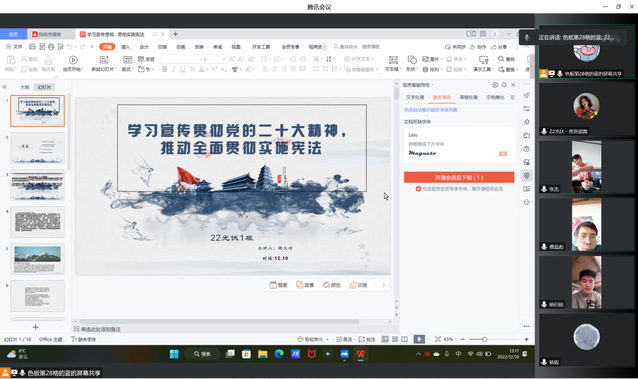This screenshot has width=638, height=379.
Task: Click the shapes (形状) icon
Action: point(412,60)
